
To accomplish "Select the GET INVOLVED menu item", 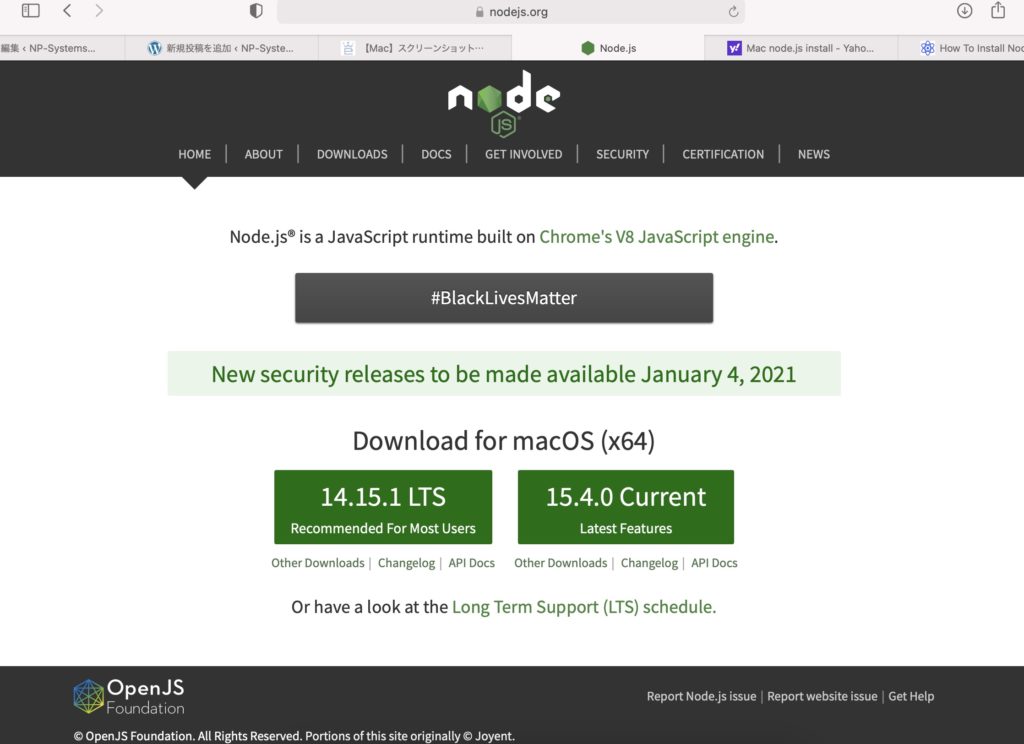I will pos(523,154).
